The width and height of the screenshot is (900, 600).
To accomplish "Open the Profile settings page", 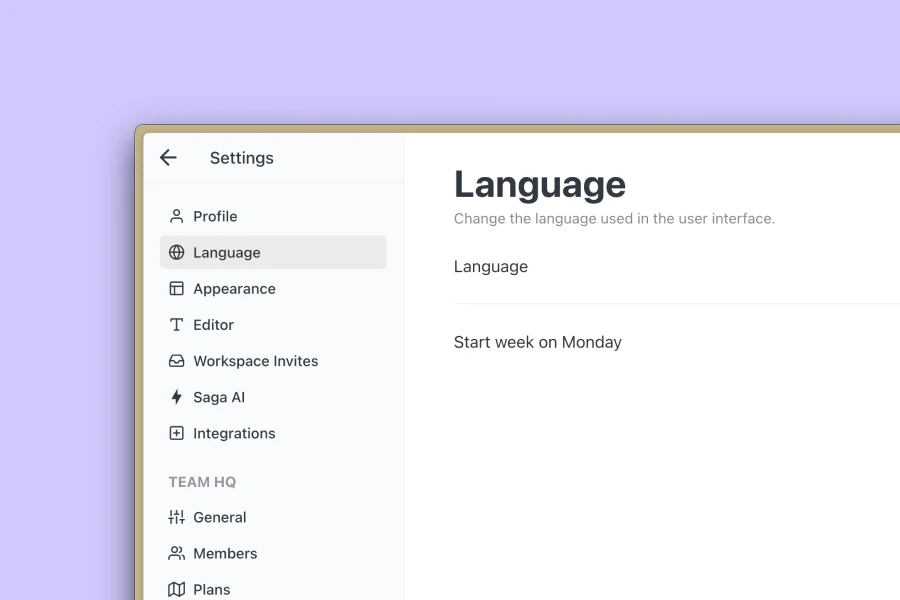I will point(273,216).
